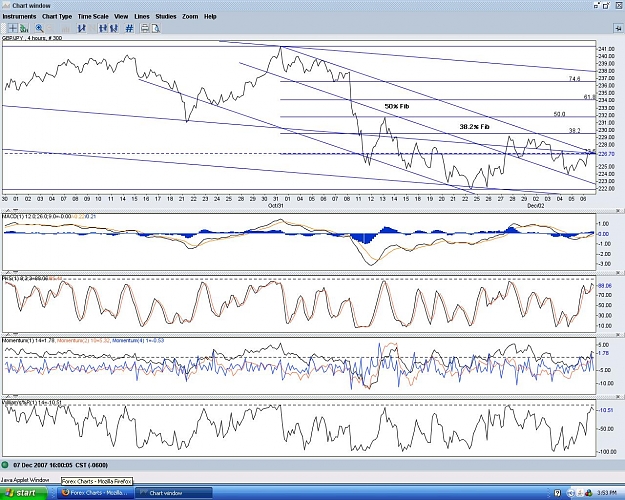Collapse the MACD study panel arrows

pyautogui.click(x=11, y=210)
